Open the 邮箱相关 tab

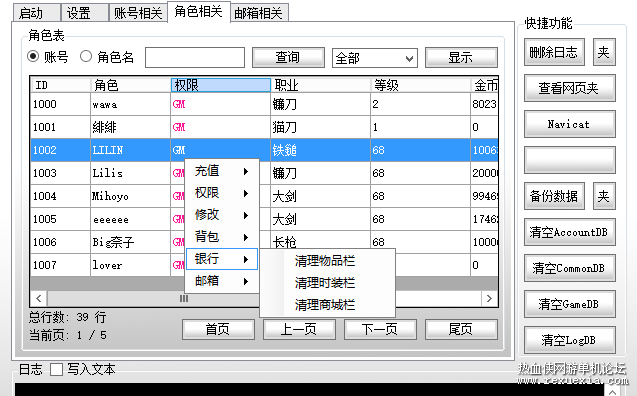point(259,13)
